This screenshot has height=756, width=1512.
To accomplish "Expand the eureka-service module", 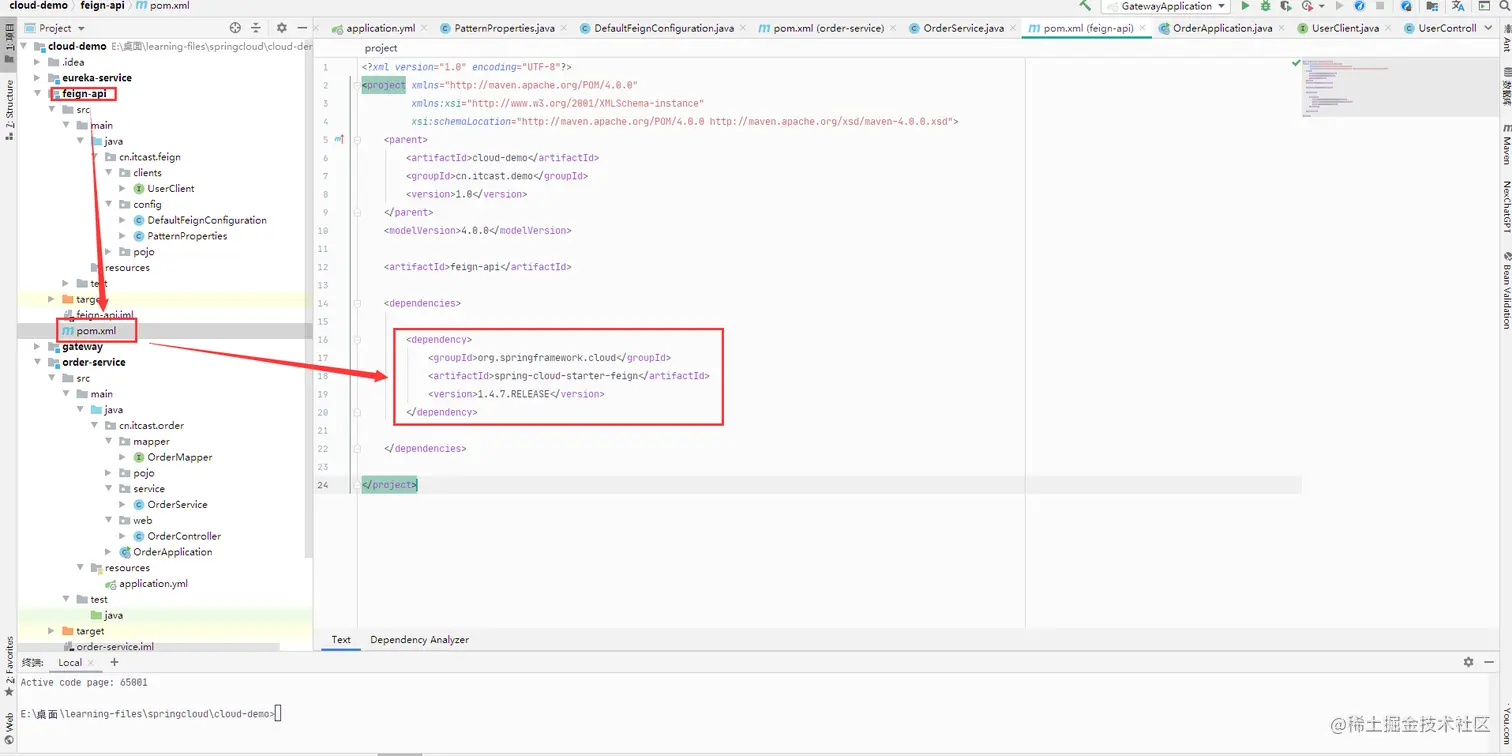I will 38,78.
